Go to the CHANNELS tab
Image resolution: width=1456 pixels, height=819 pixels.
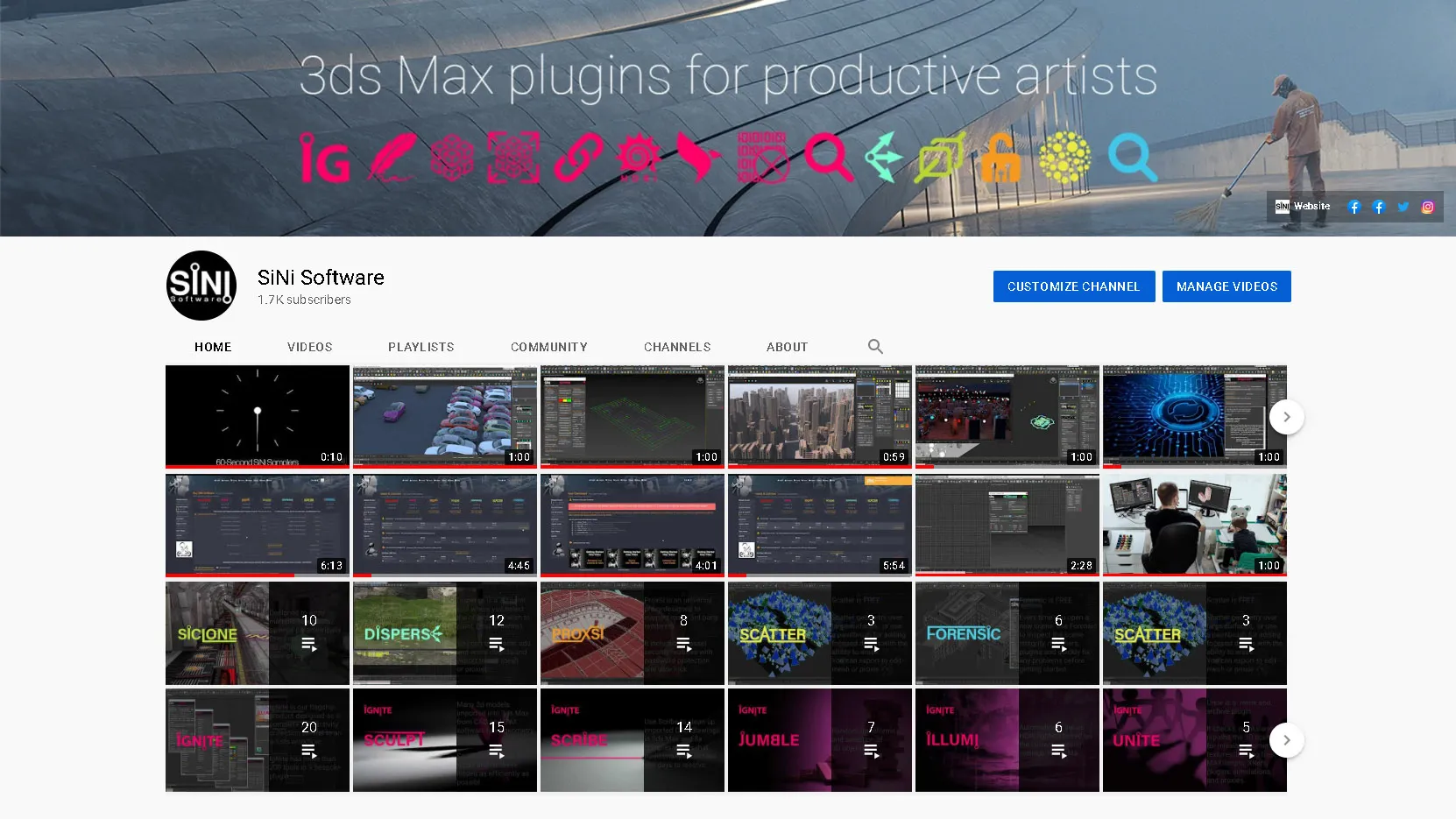point(677,347)
